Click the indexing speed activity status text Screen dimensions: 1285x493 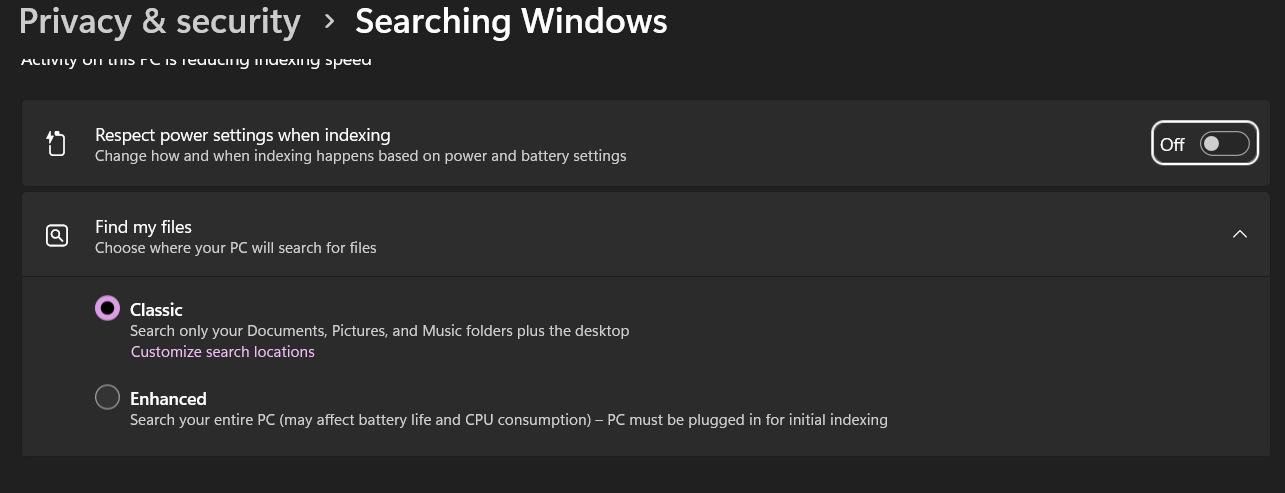click(196, 61)
